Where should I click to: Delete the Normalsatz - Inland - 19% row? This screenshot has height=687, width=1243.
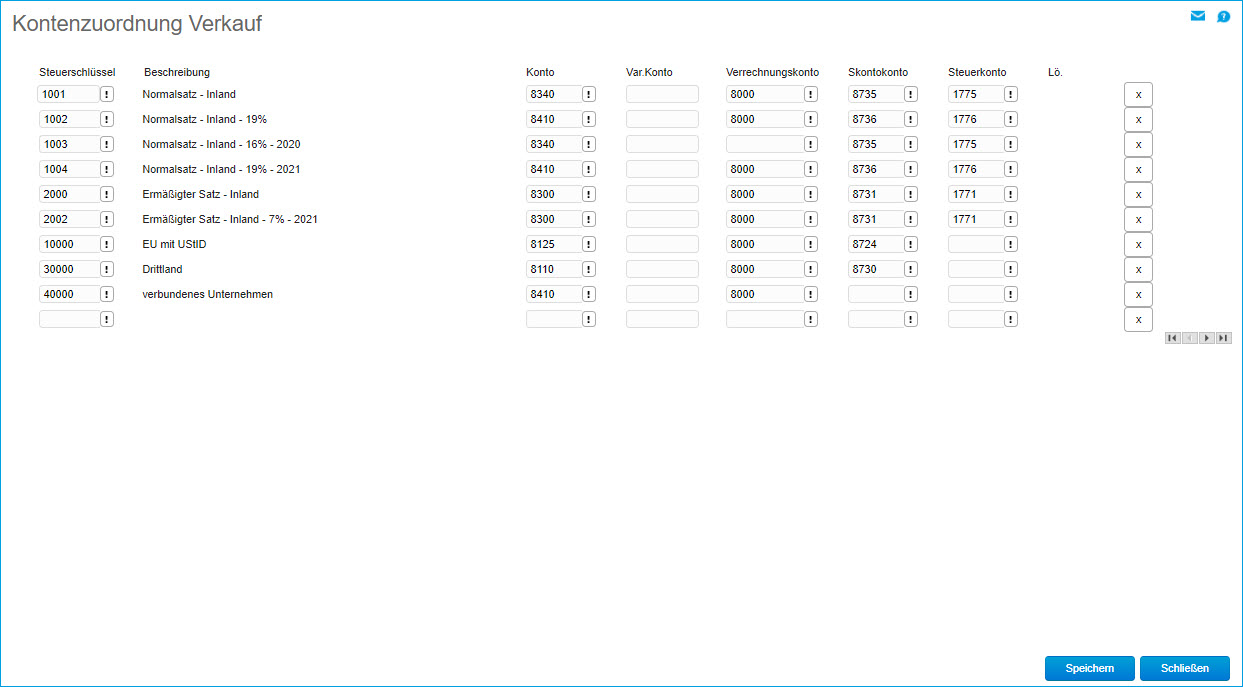1138,119
